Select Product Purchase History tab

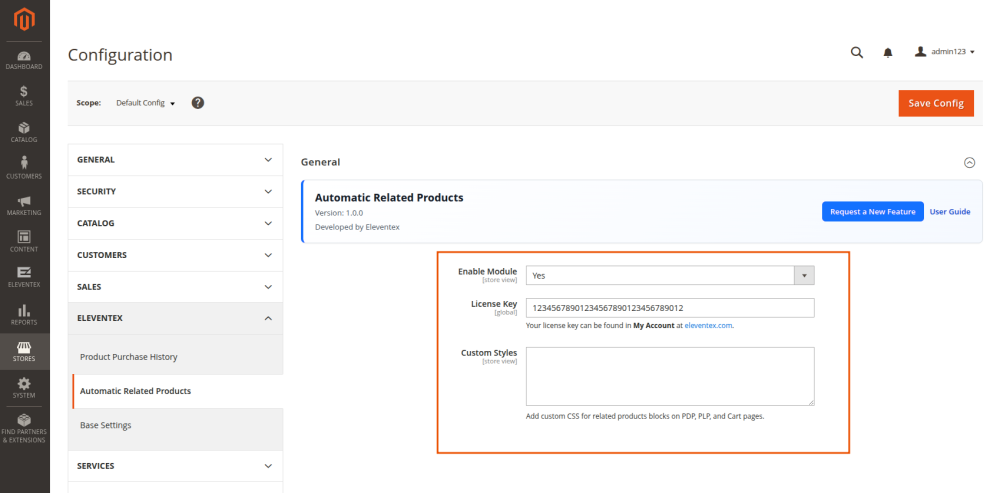(x=128, y=357)
